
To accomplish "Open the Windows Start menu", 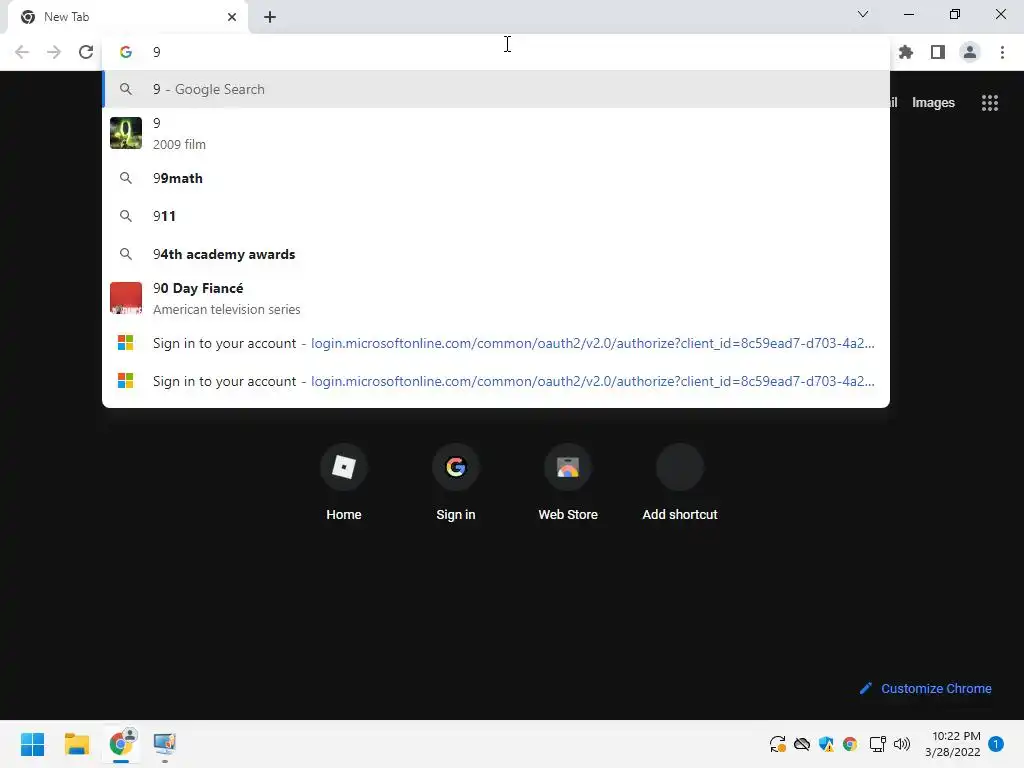I will pyautogui.click(x=33, y=744).
